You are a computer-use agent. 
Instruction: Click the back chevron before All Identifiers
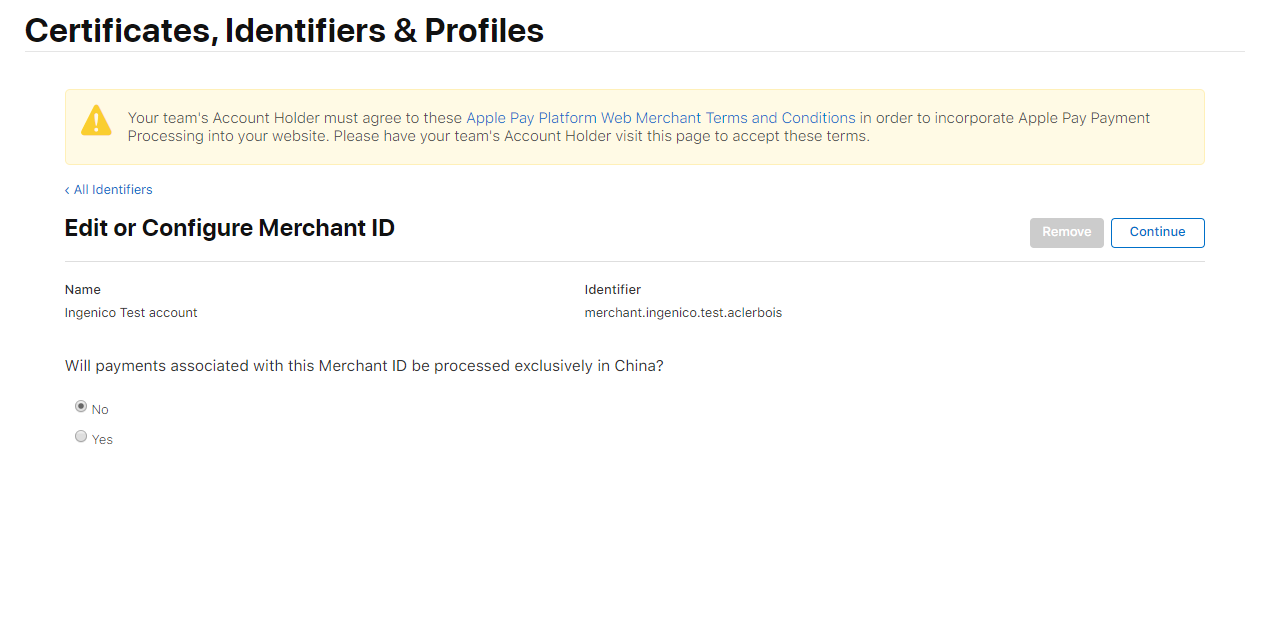[67, 190]
